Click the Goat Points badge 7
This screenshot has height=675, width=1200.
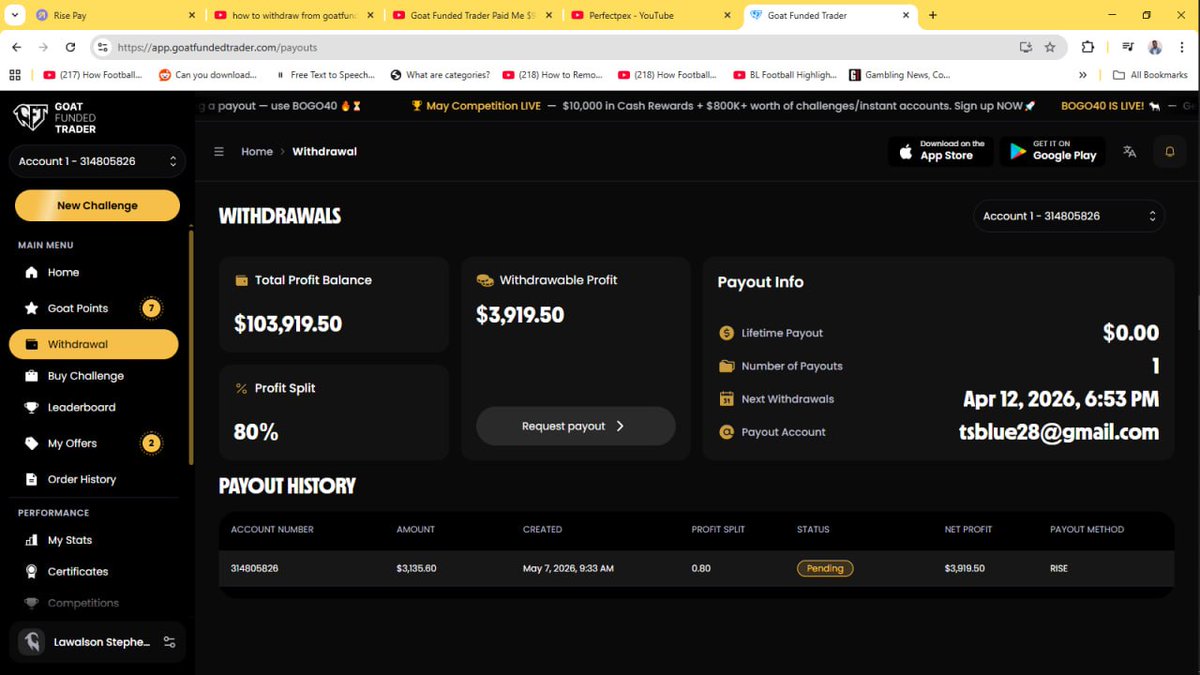[x=152, y=308]
